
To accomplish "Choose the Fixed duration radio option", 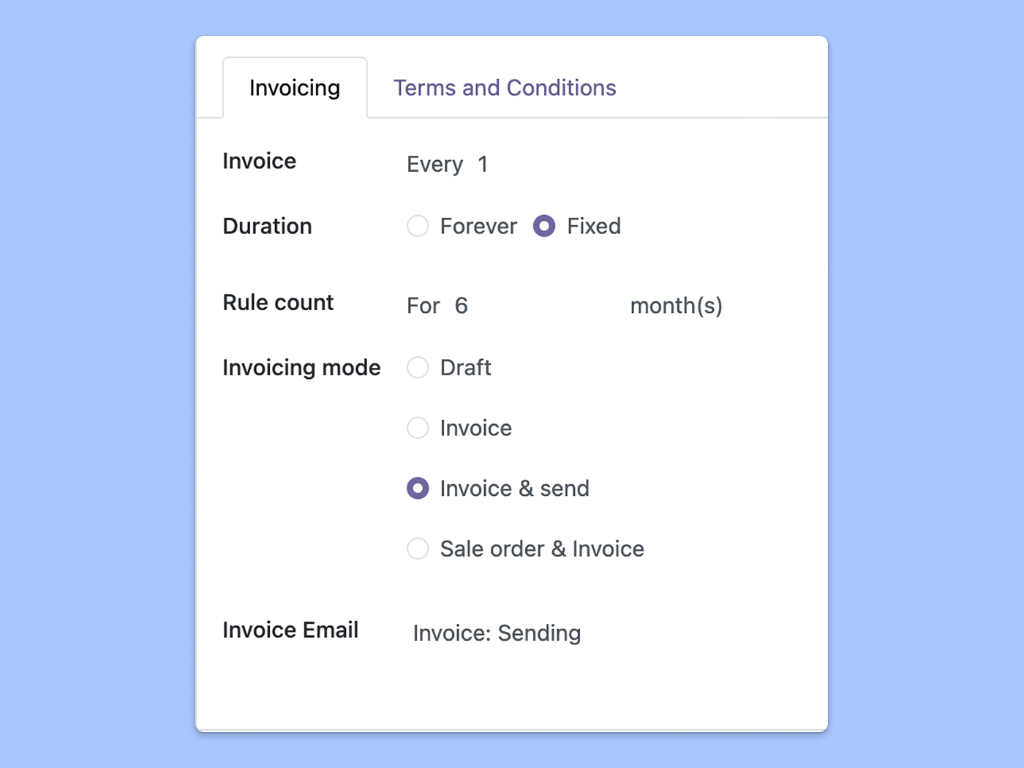I will (544, 226).
